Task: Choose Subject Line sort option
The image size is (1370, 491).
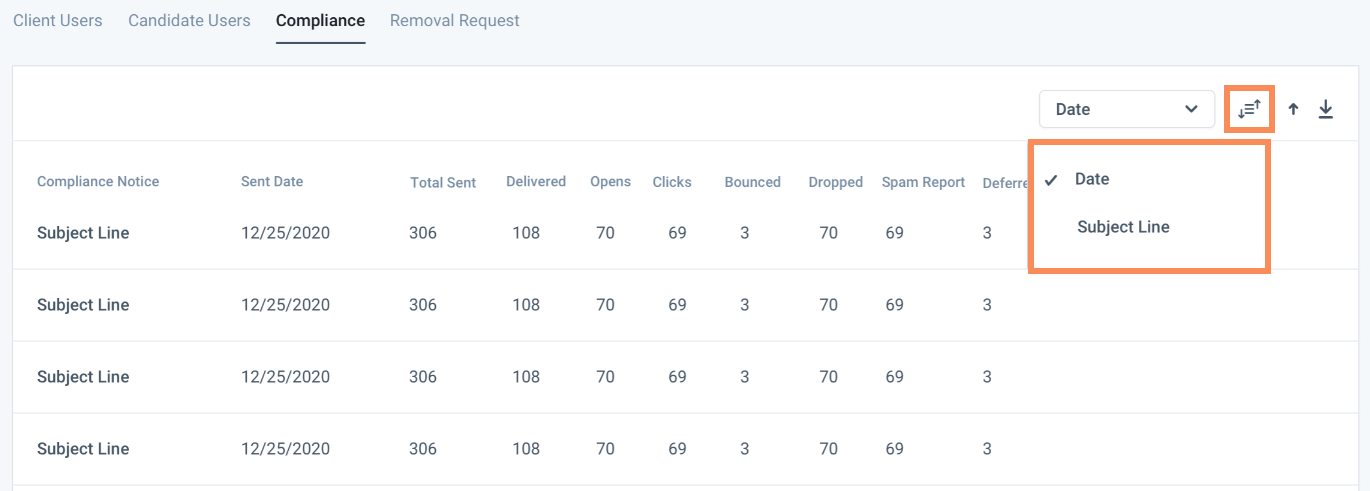Action: pos(1123,227)
